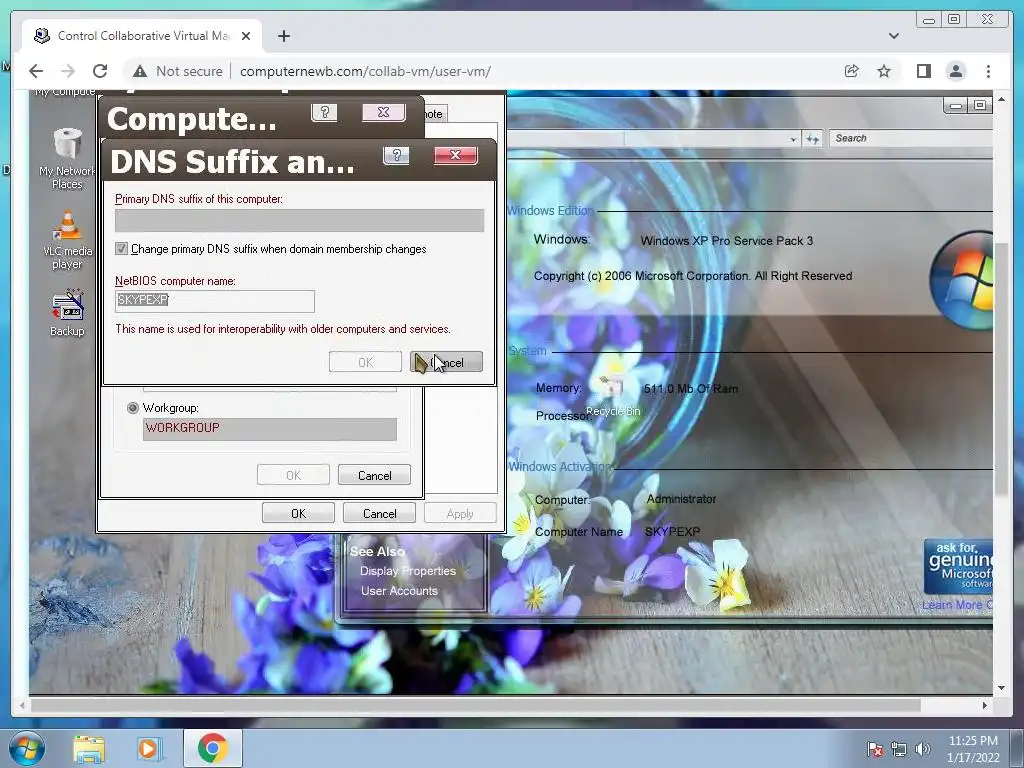Click the NetBIOS computer name field
Screen dimensions: 1024x768
point(215,300)
